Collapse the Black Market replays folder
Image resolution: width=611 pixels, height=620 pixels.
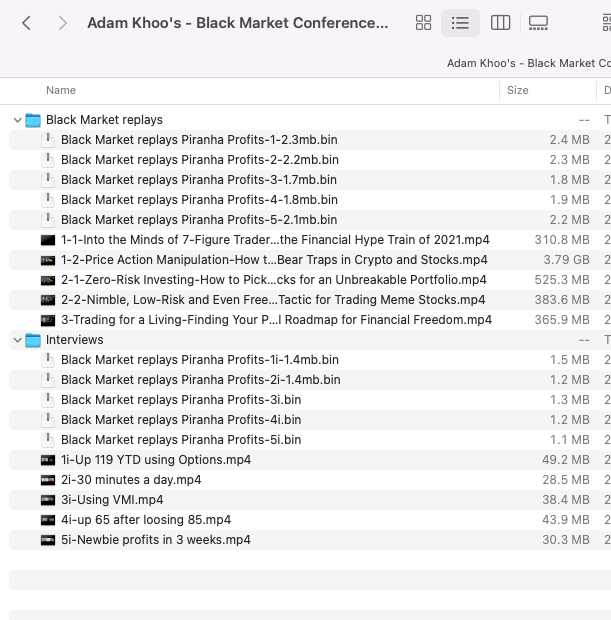click(x=17, y=120)
